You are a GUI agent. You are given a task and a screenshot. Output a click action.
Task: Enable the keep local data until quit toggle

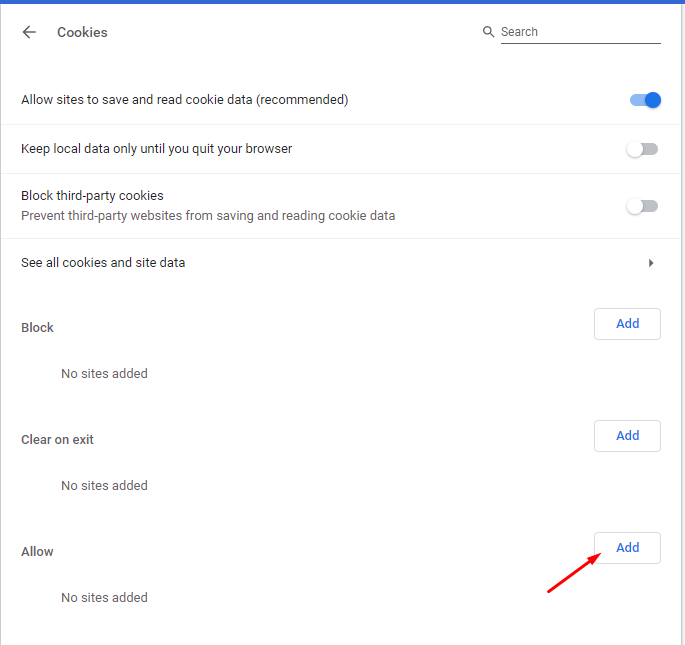[642, 149]
